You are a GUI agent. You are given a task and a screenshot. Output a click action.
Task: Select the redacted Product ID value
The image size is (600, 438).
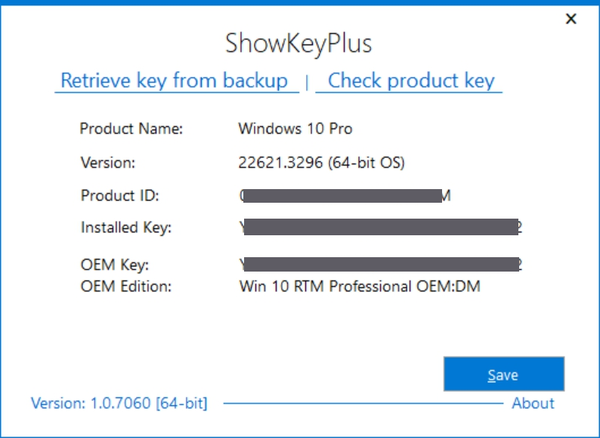345,195
